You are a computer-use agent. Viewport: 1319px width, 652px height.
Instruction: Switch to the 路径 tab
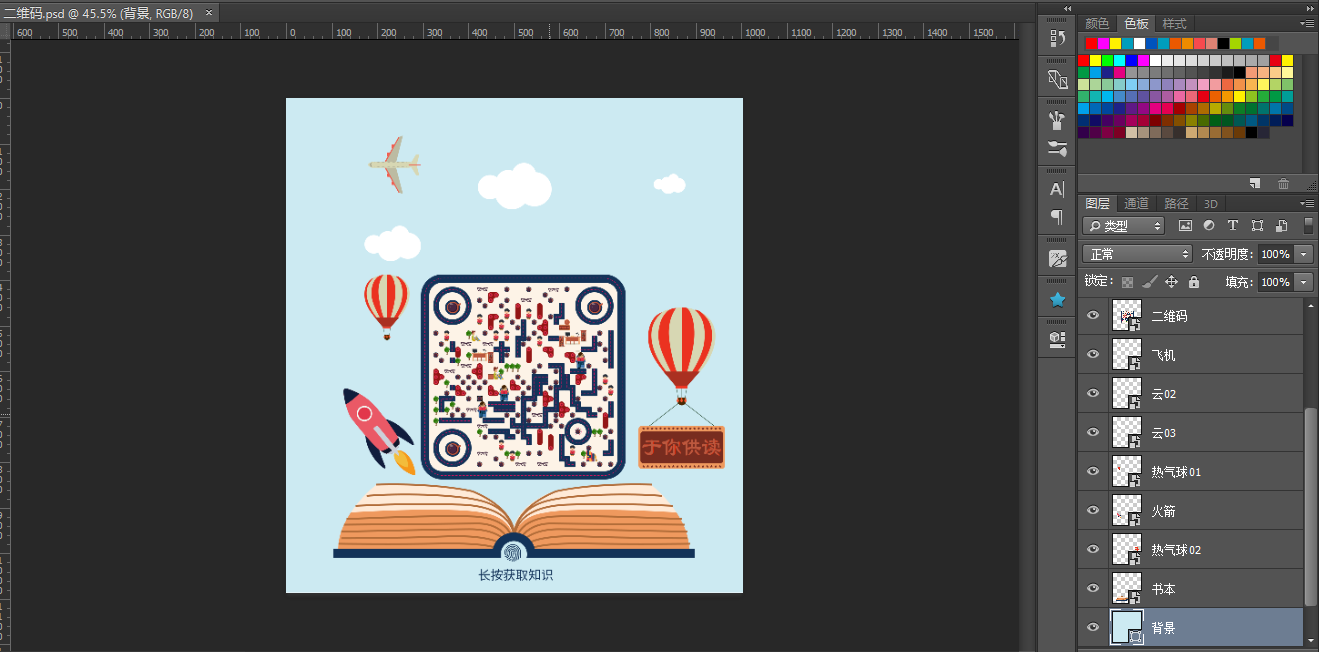(x=1176, y=203)
